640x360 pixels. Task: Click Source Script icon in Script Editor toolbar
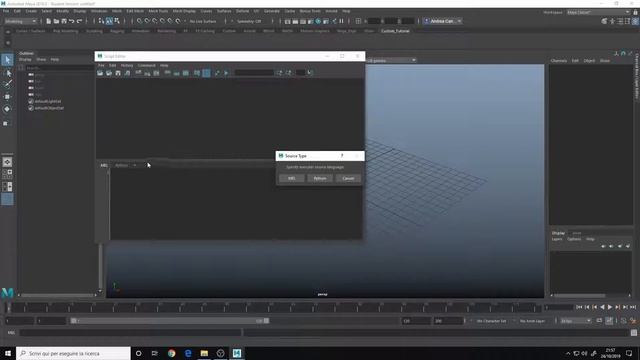point(109,73)
